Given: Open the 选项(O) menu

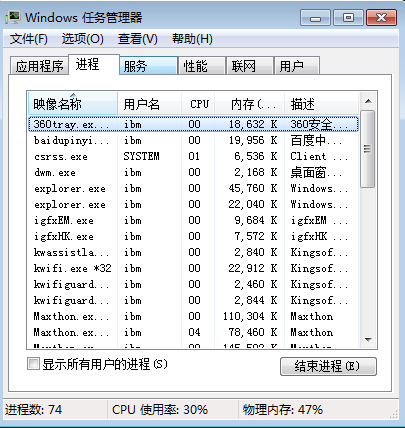Looking at the screenshot, I should click(83, 39).
